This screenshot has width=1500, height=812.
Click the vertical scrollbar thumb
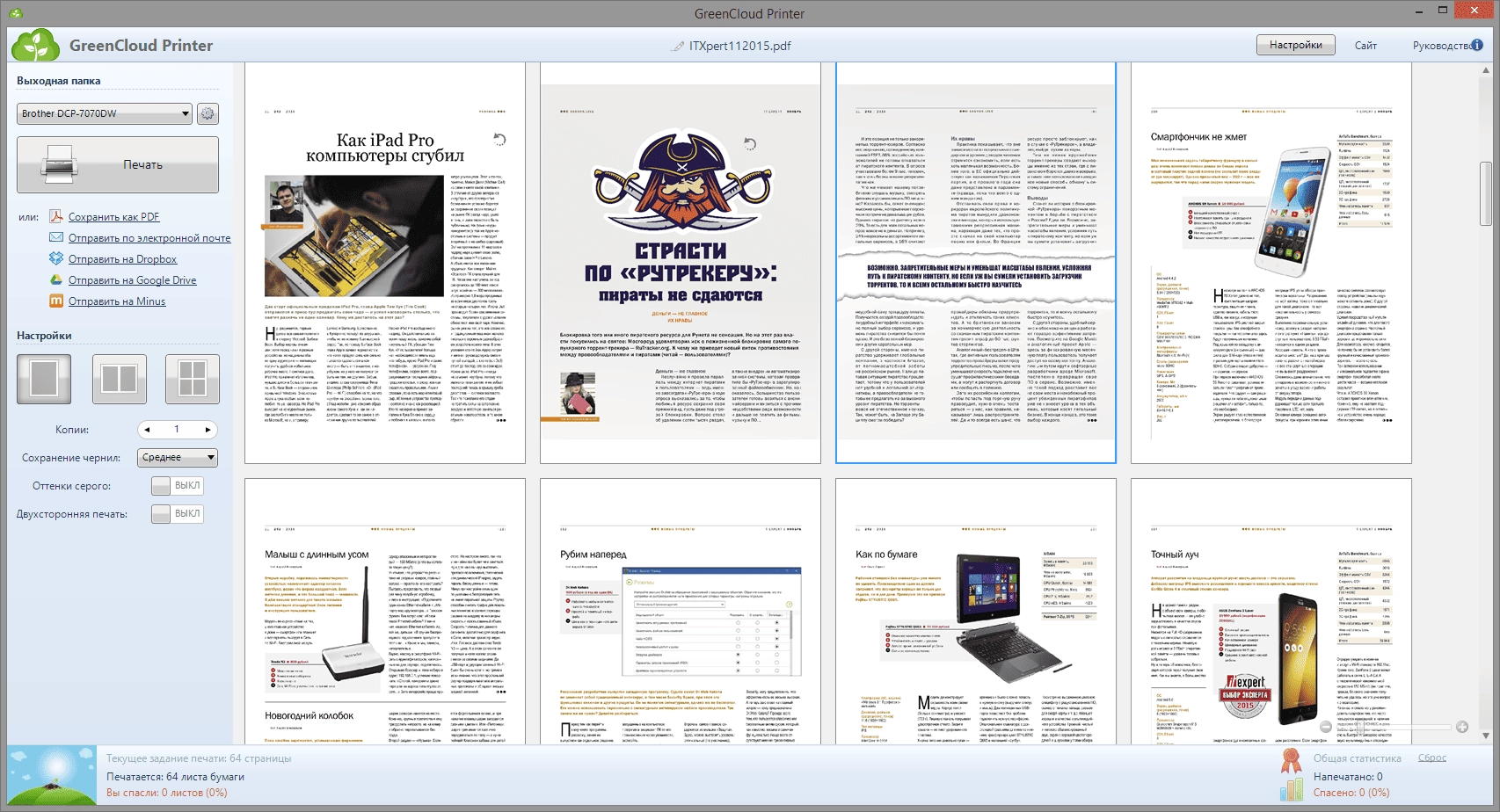coord(1486,193)
